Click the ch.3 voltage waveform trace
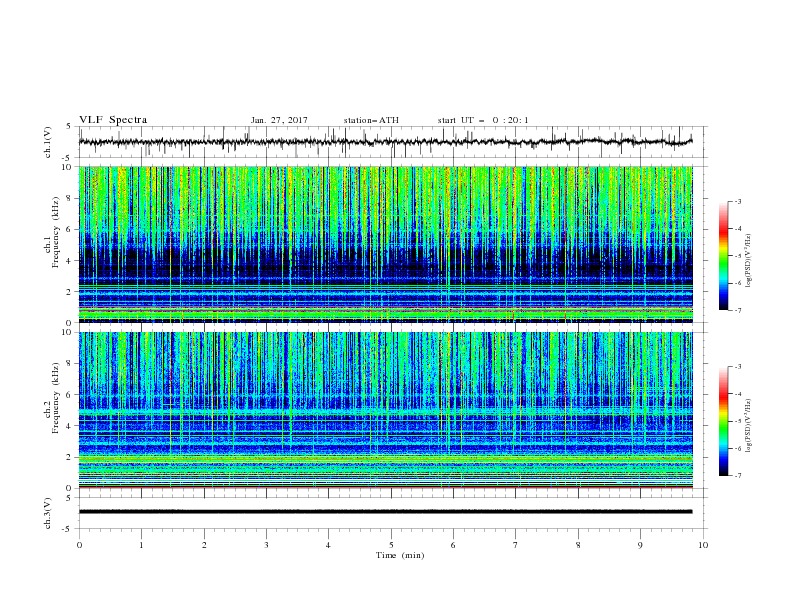Screen dimensions: 792x612 click(385, 512)
